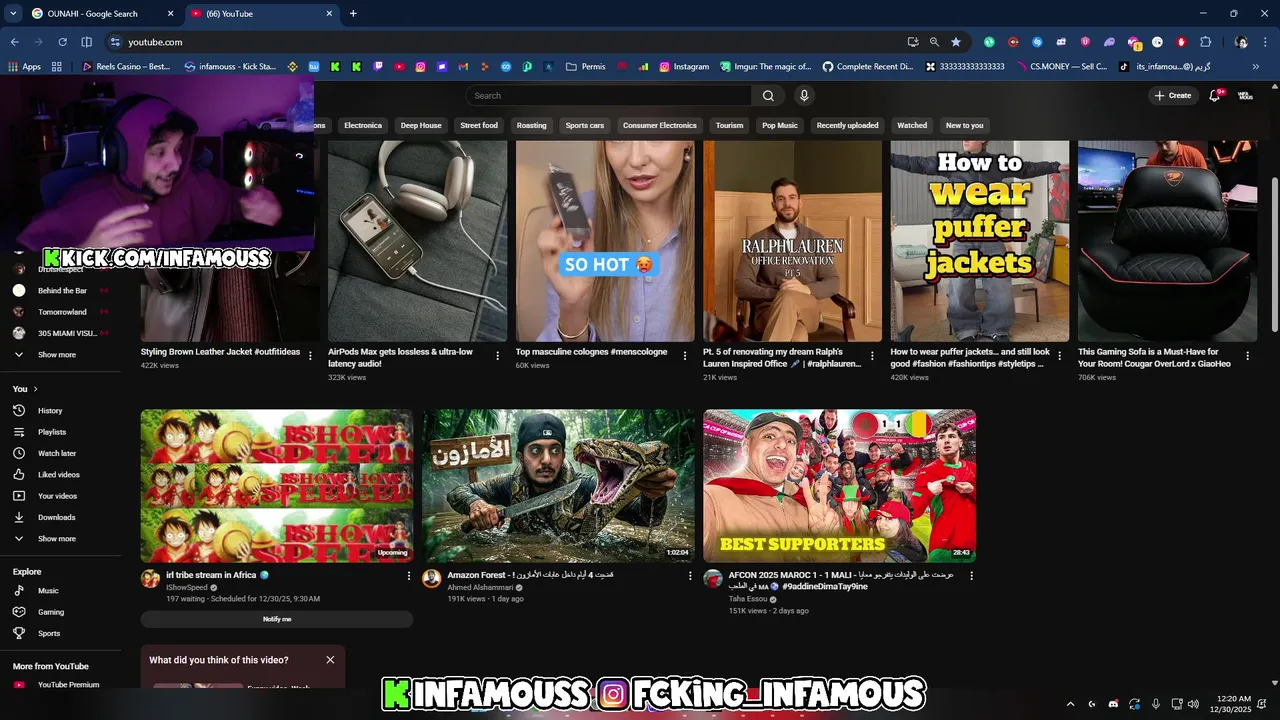Open Discord from the system tray

[x=1113, y=704]
